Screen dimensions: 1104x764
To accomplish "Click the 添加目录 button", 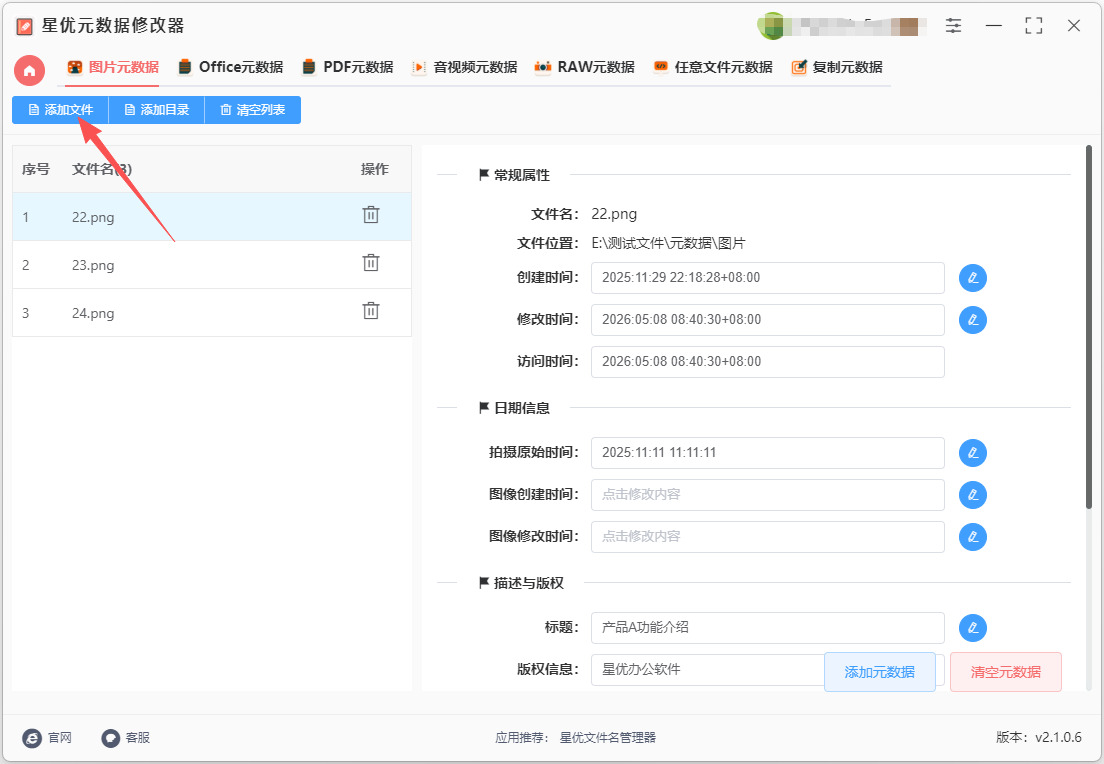I will pos(156,110).
